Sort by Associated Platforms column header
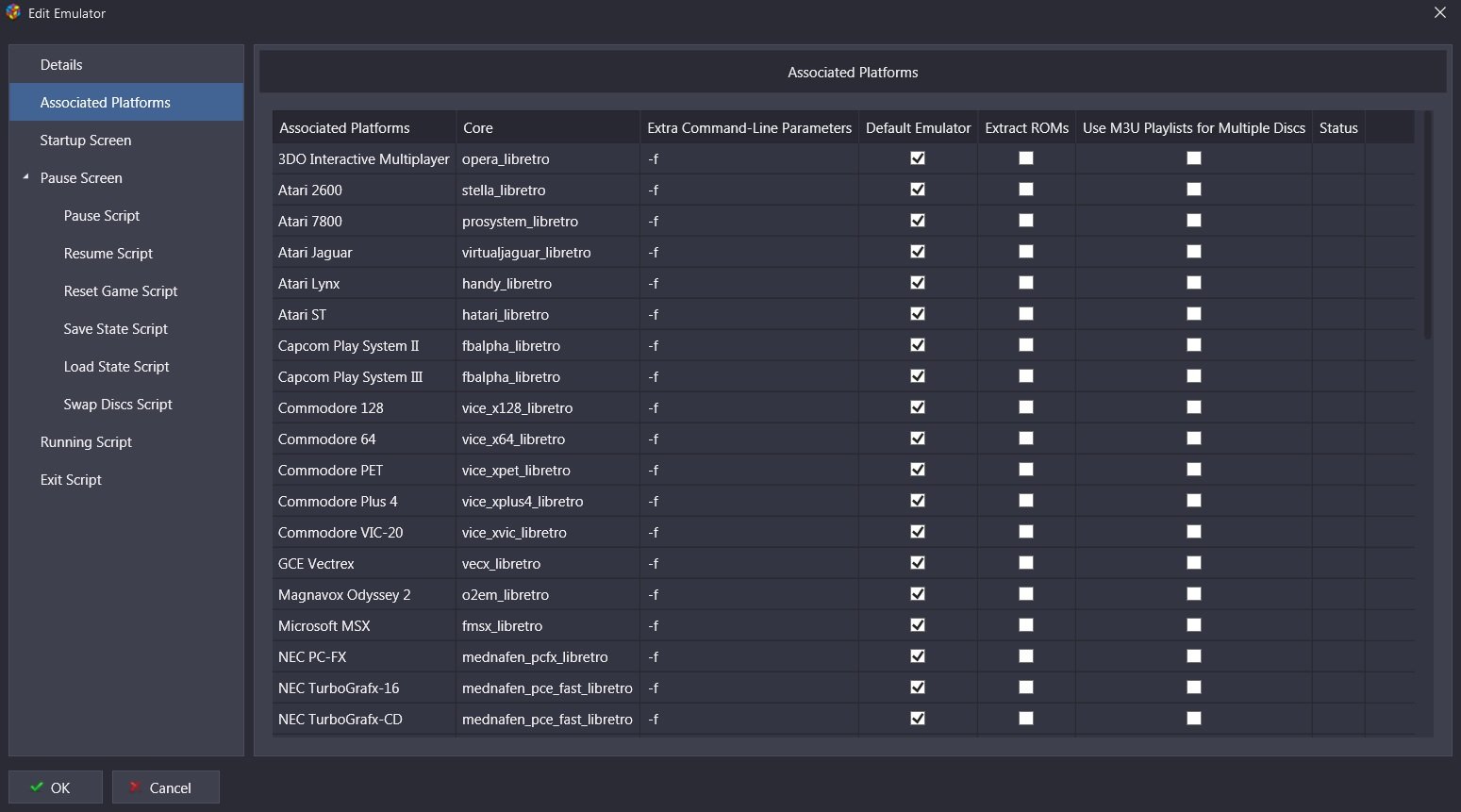This screenshot has height=812, width=1461. tap(364, 127)
